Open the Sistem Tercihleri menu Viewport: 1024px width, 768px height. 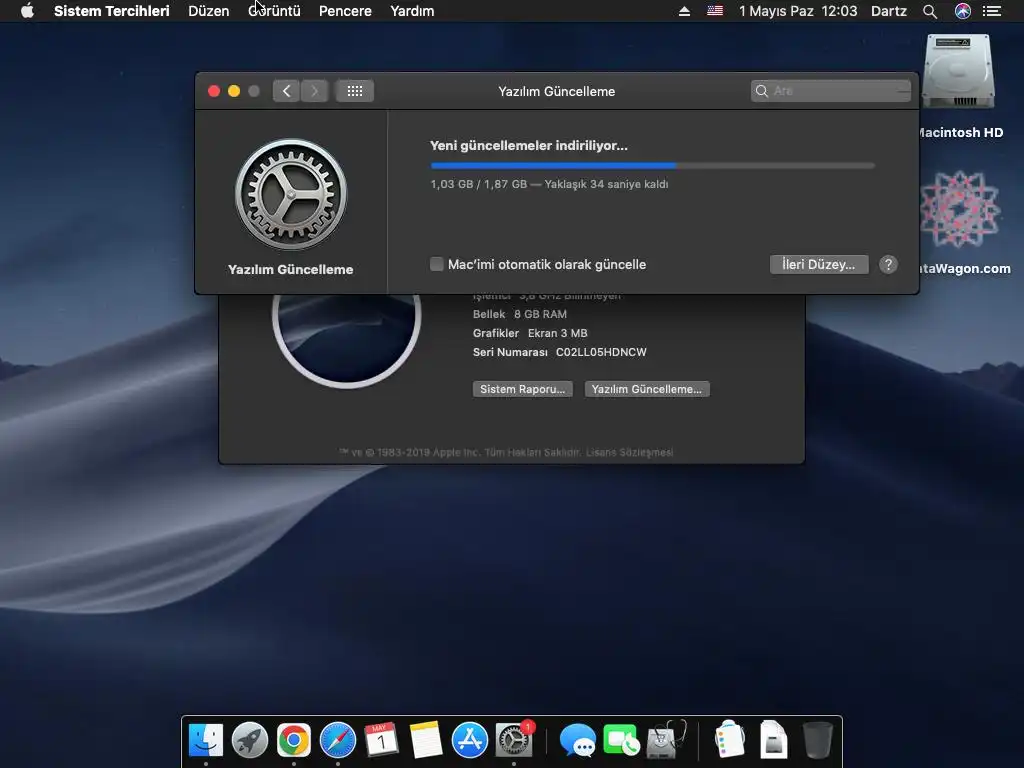(112, 11)
